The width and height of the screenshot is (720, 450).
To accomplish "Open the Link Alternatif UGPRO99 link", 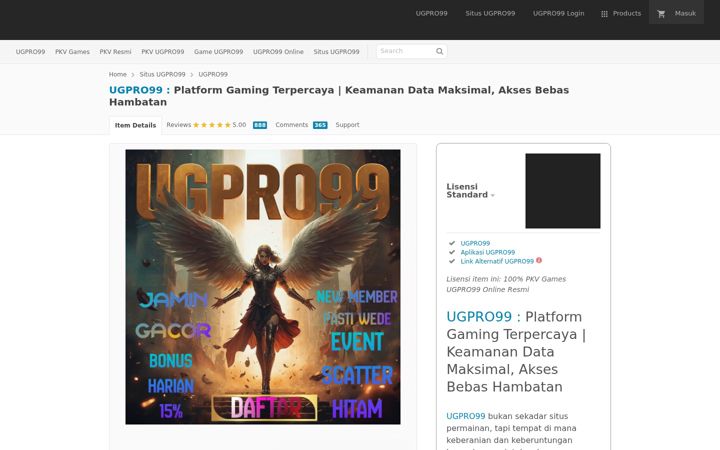I will pos(497,261).
